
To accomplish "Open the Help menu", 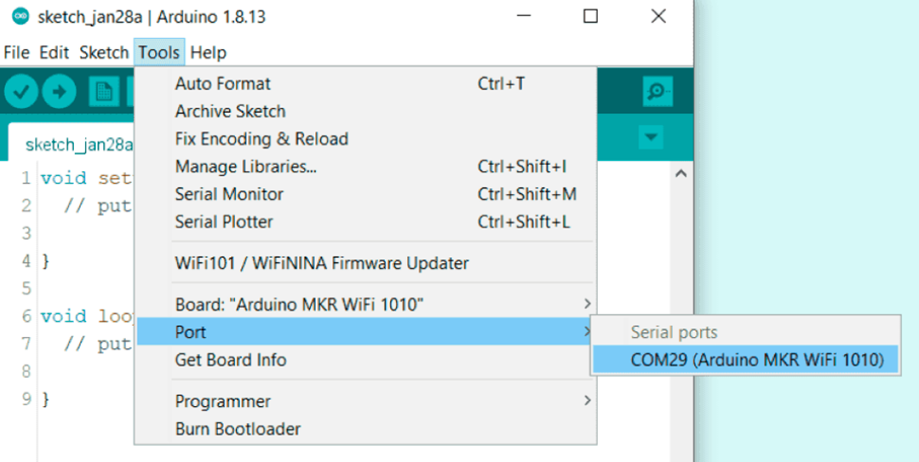I will (208, 52).
